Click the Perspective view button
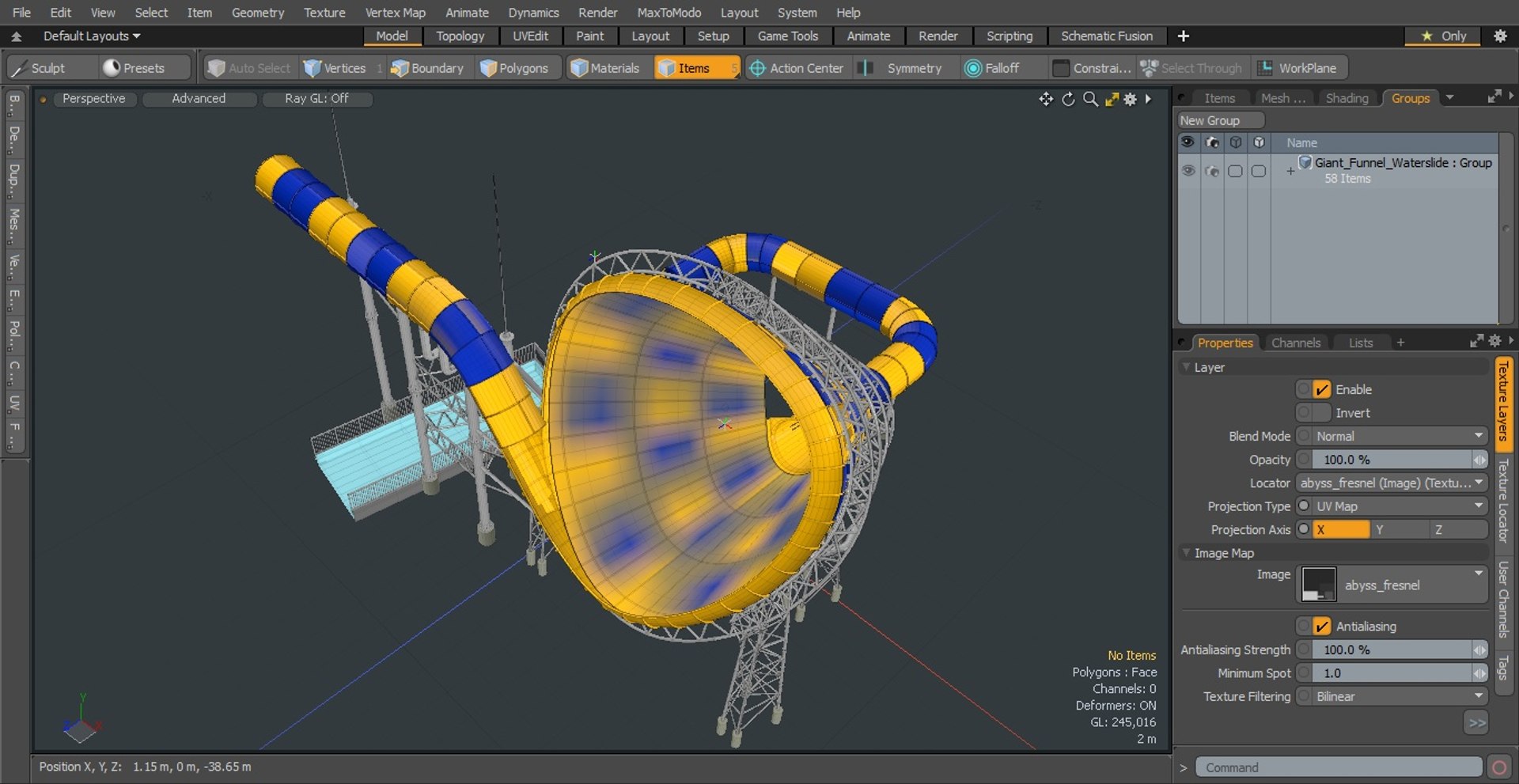 point(94,98)
